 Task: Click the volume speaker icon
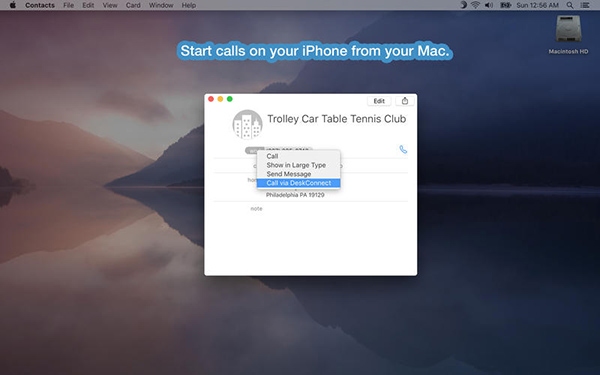(489, 5)
